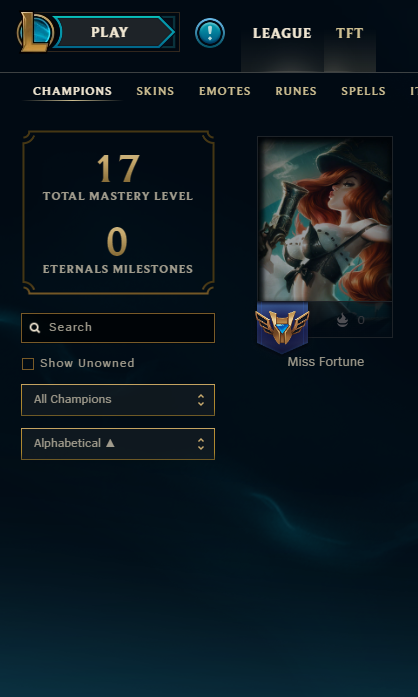Switch to the TFT game tab
The image size is (418, 697).
point(350,33)
